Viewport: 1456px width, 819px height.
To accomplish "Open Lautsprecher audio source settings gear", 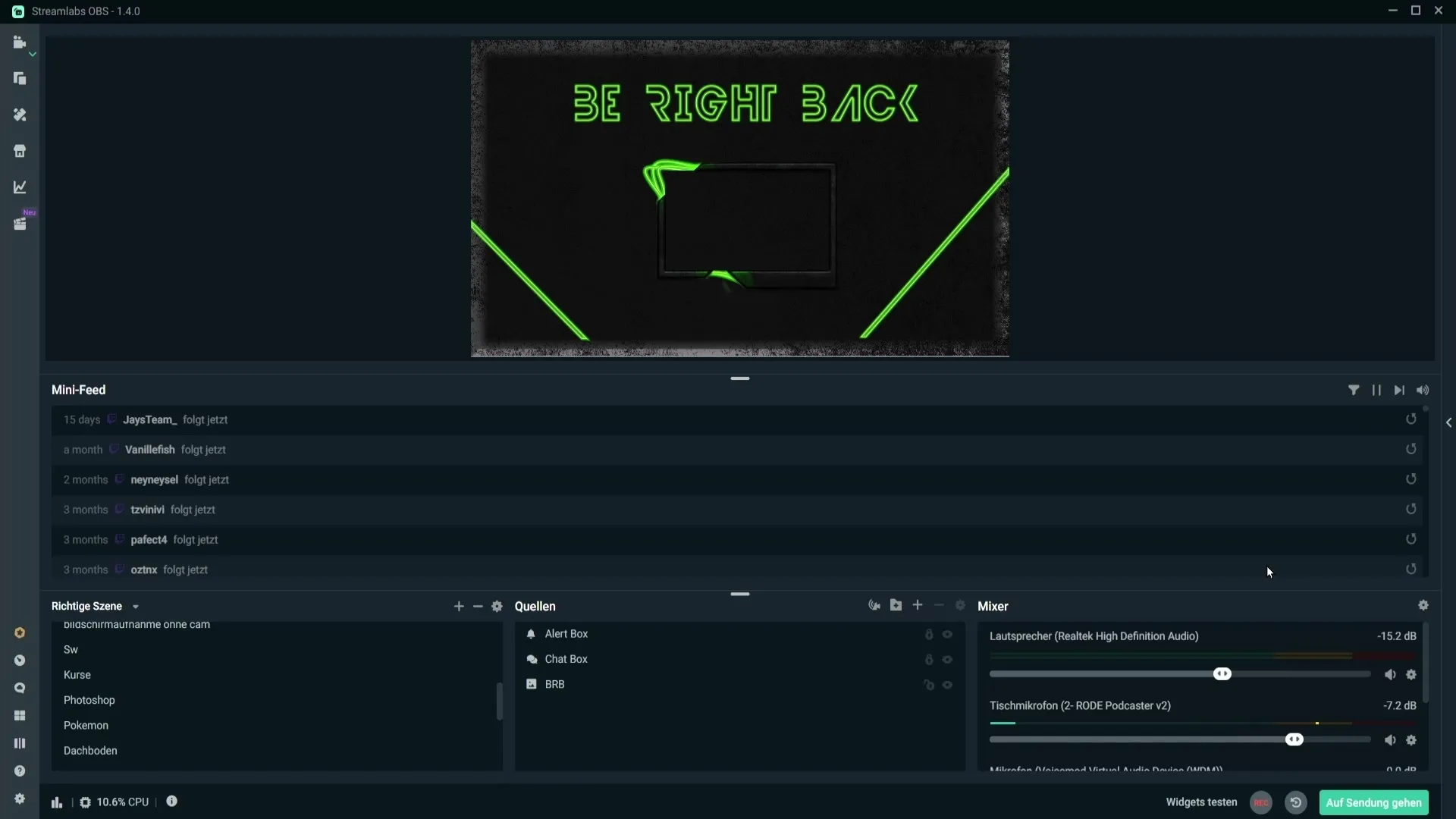I will [1411, 675].
